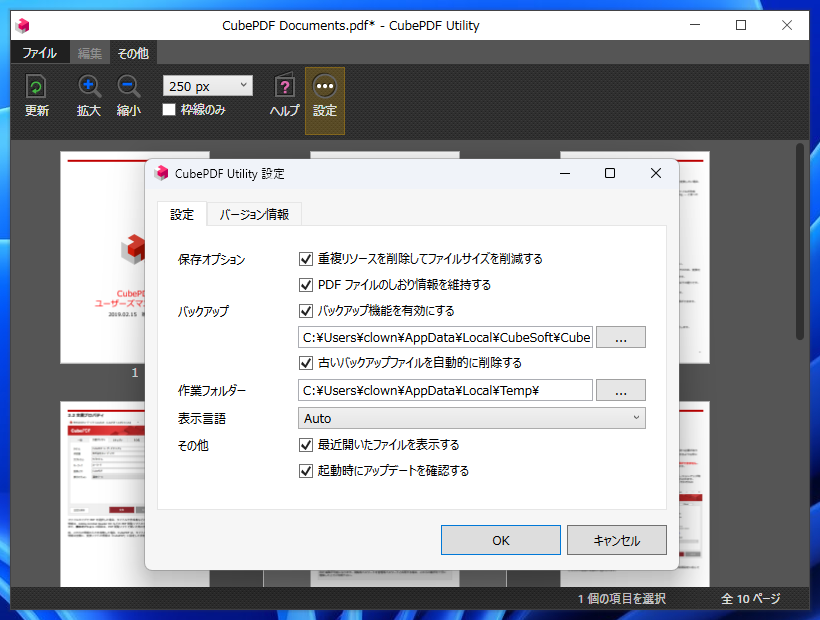Click the main window vertical scrollbar
The image size is (820, 620).
(800, 242)
